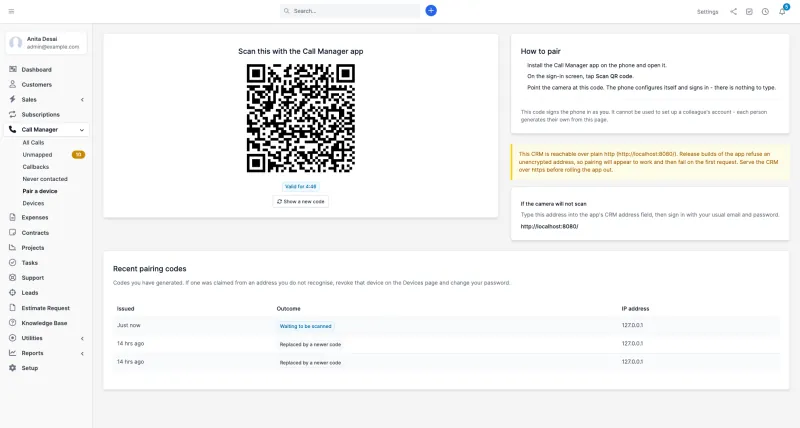Image resolution: width=800 pixels, height=428 pixels.
Task: Select Pair a device submenu item
Action: point(40,191)
